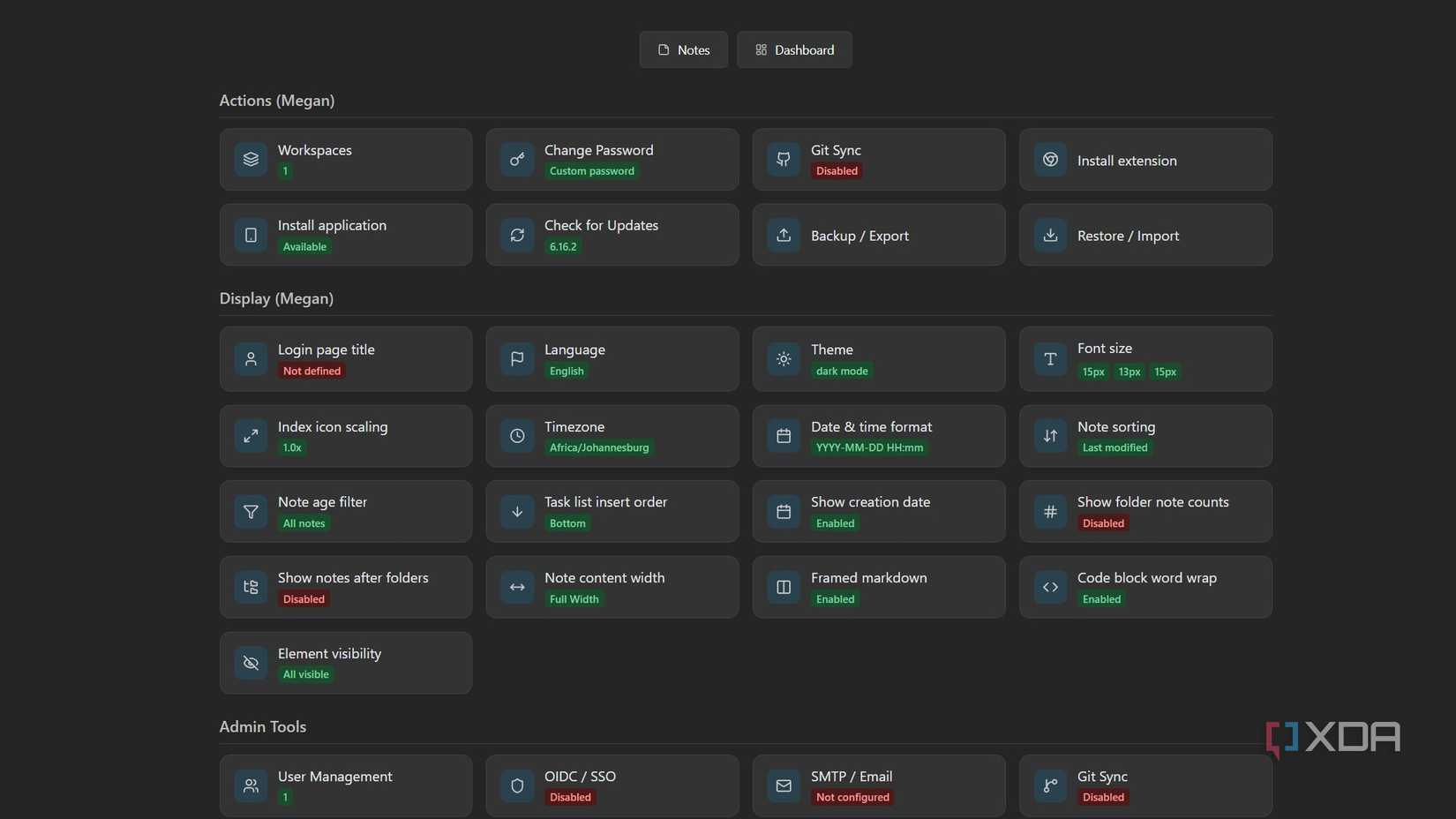Click the Note age filter funnel icon
The width and height of the screenshot is (1456, 819).
coord(251,511)
